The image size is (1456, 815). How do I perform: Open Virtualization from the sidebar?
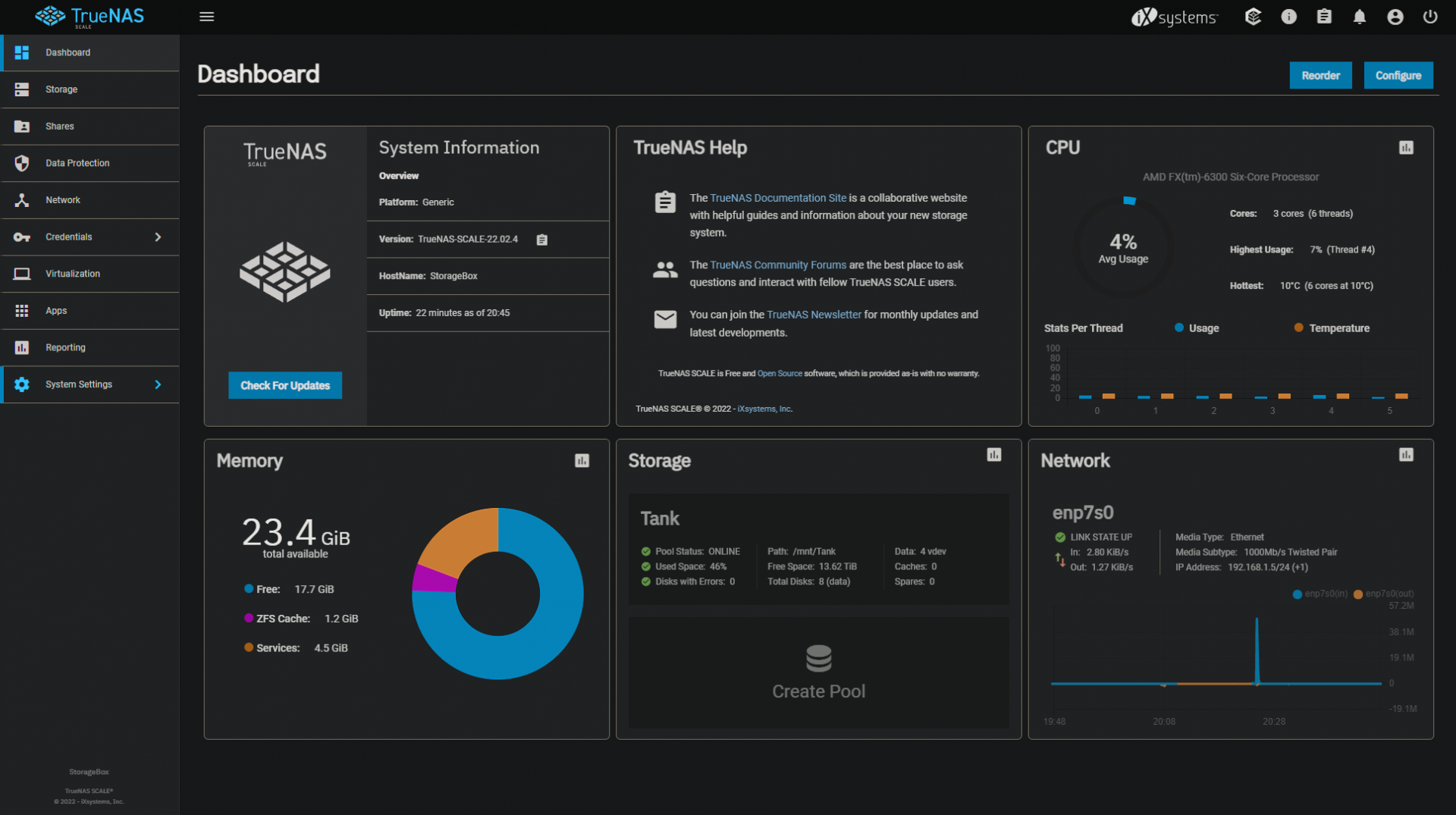[90, 274]
